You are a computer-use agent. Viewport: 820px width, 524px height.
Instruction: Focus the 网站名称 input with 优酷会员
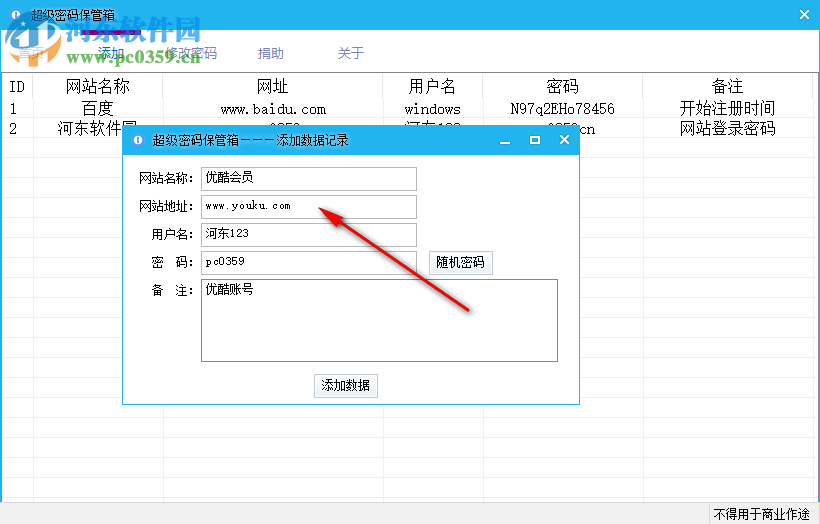click(x=309, y=179)
